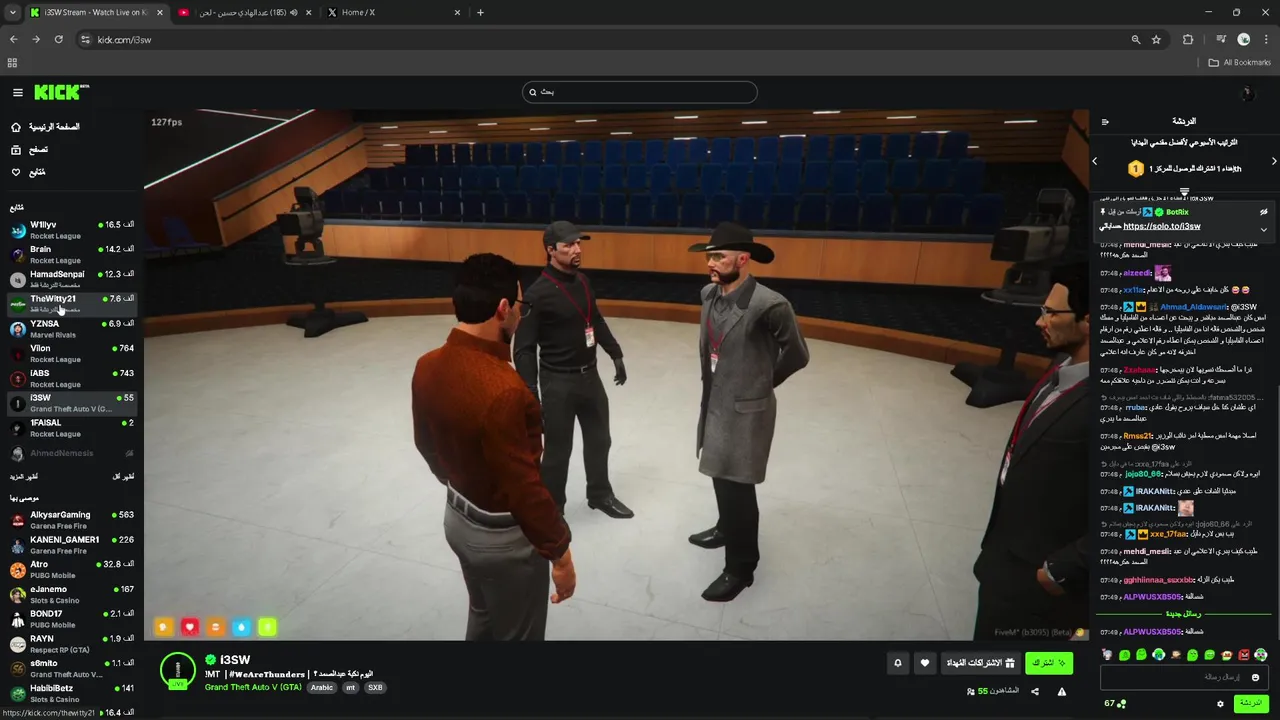Focus the Kick search field

click(639, 92)
